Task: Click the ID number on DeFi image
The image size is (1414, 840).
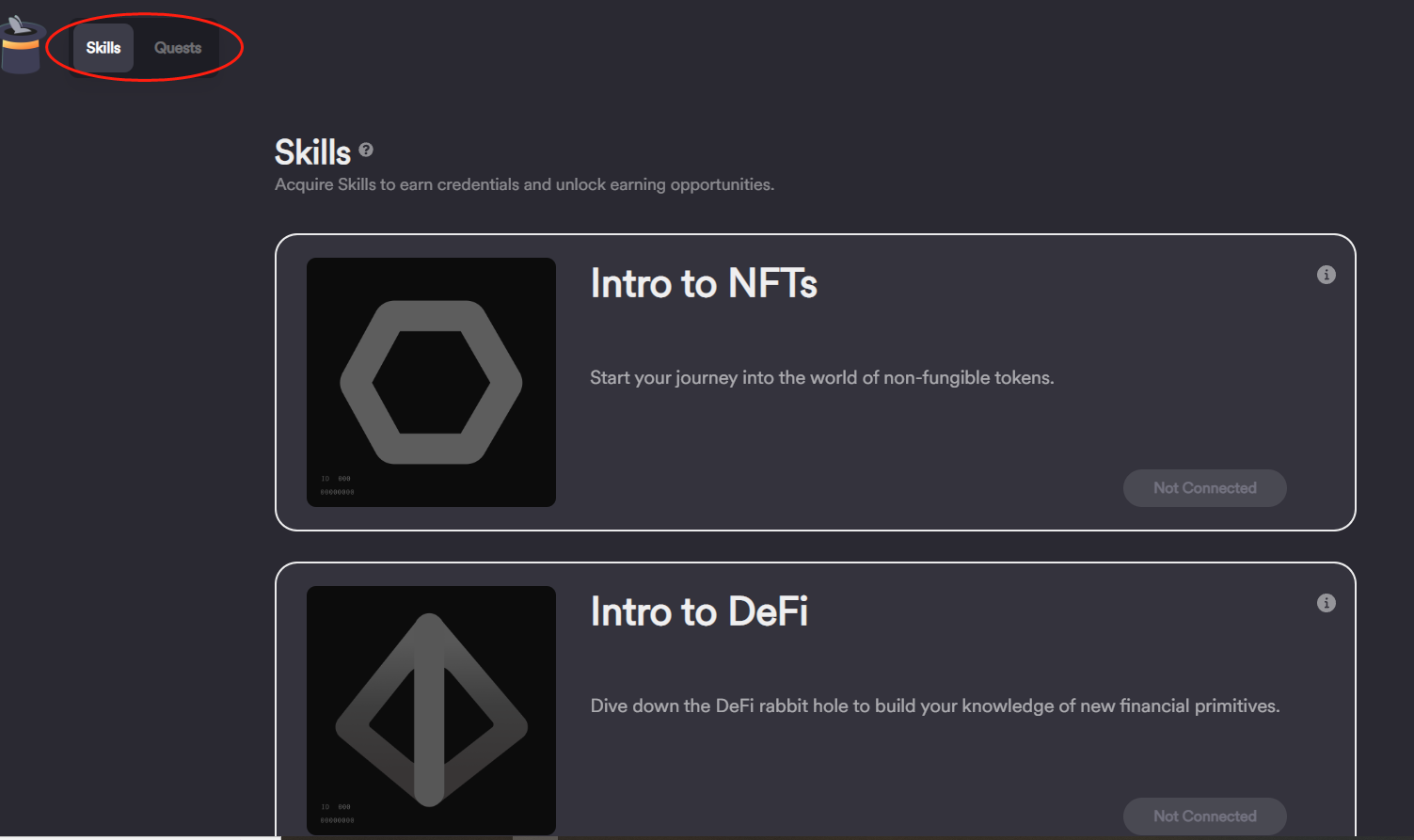Action: [337, 814]
